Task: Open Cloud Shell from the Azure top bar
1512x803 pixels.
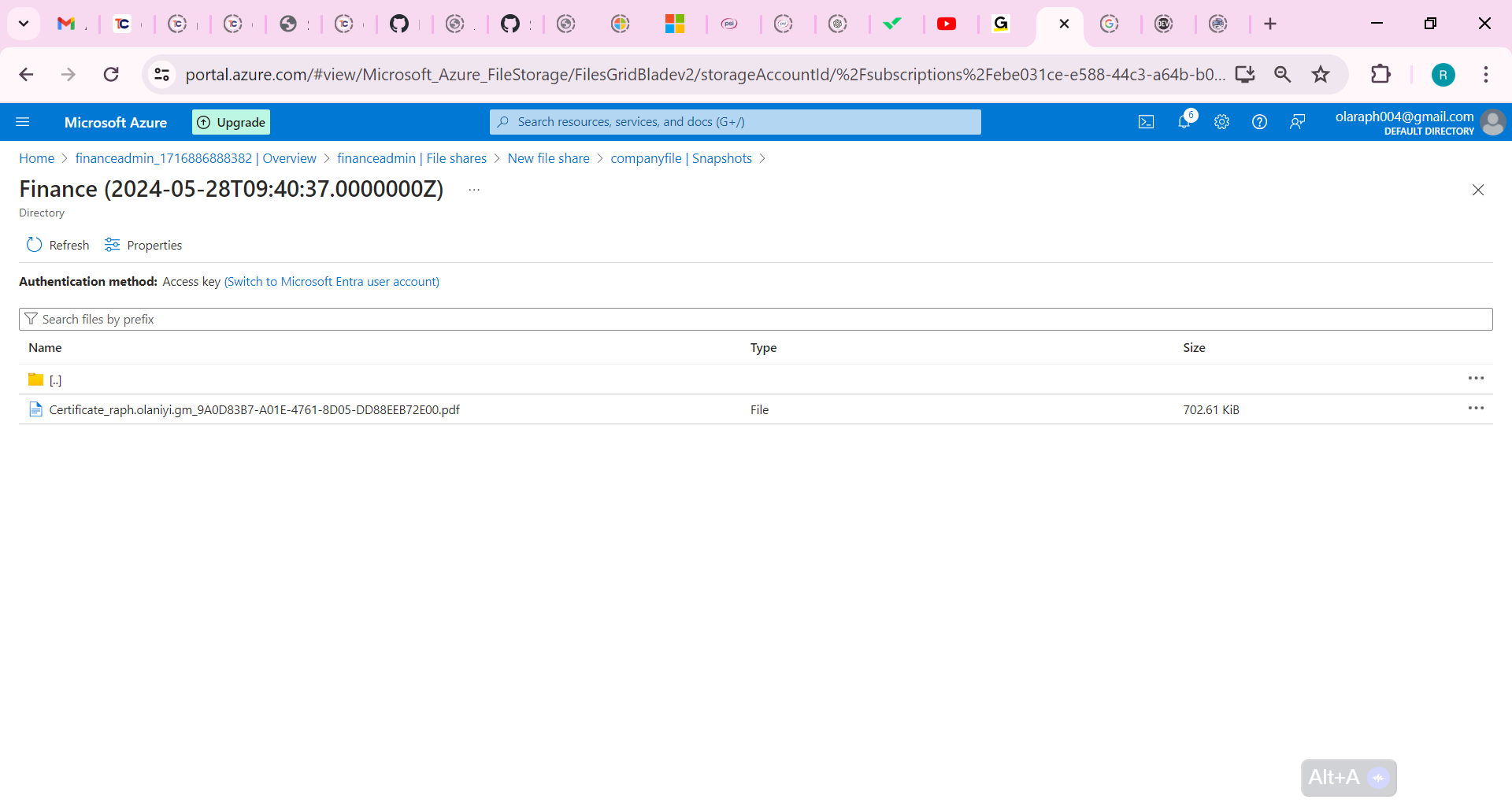Action: 1146,121
